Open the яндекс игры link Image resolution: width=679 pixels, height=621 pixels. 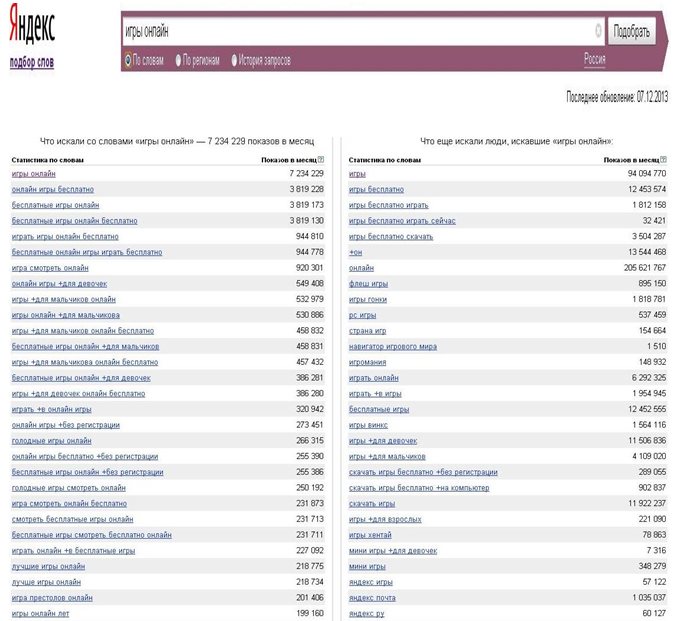pos(371,582)
